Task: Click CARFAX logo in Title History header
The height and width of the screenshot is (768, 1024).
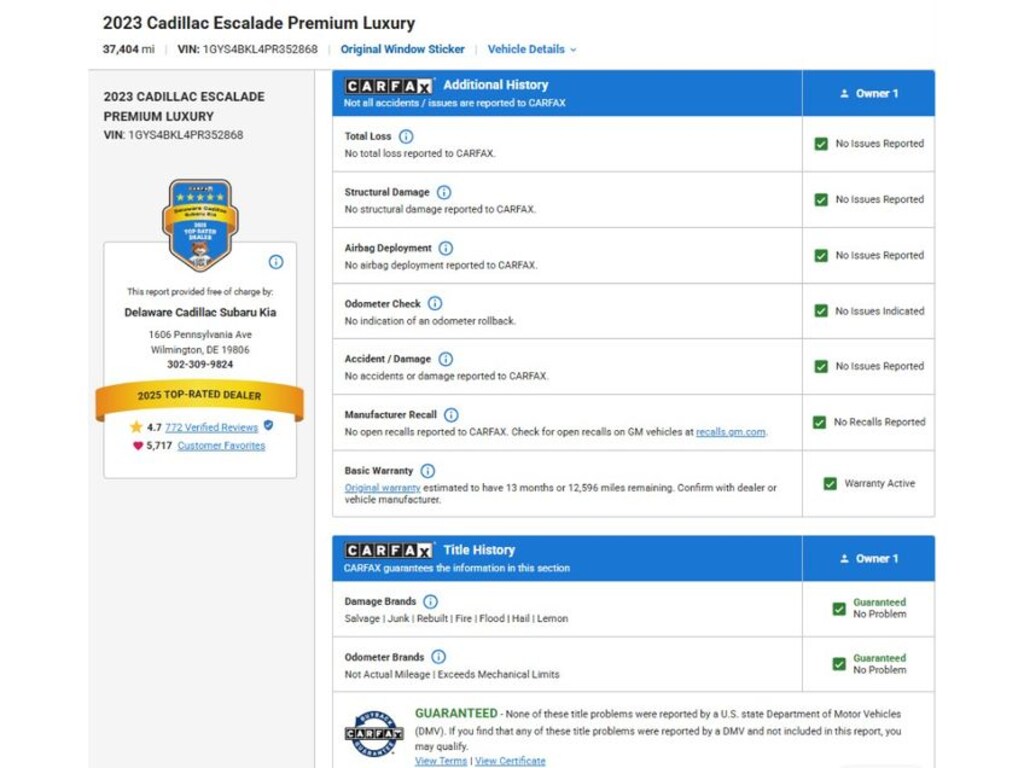Action: pyautogui.click(x=389, y=551)
